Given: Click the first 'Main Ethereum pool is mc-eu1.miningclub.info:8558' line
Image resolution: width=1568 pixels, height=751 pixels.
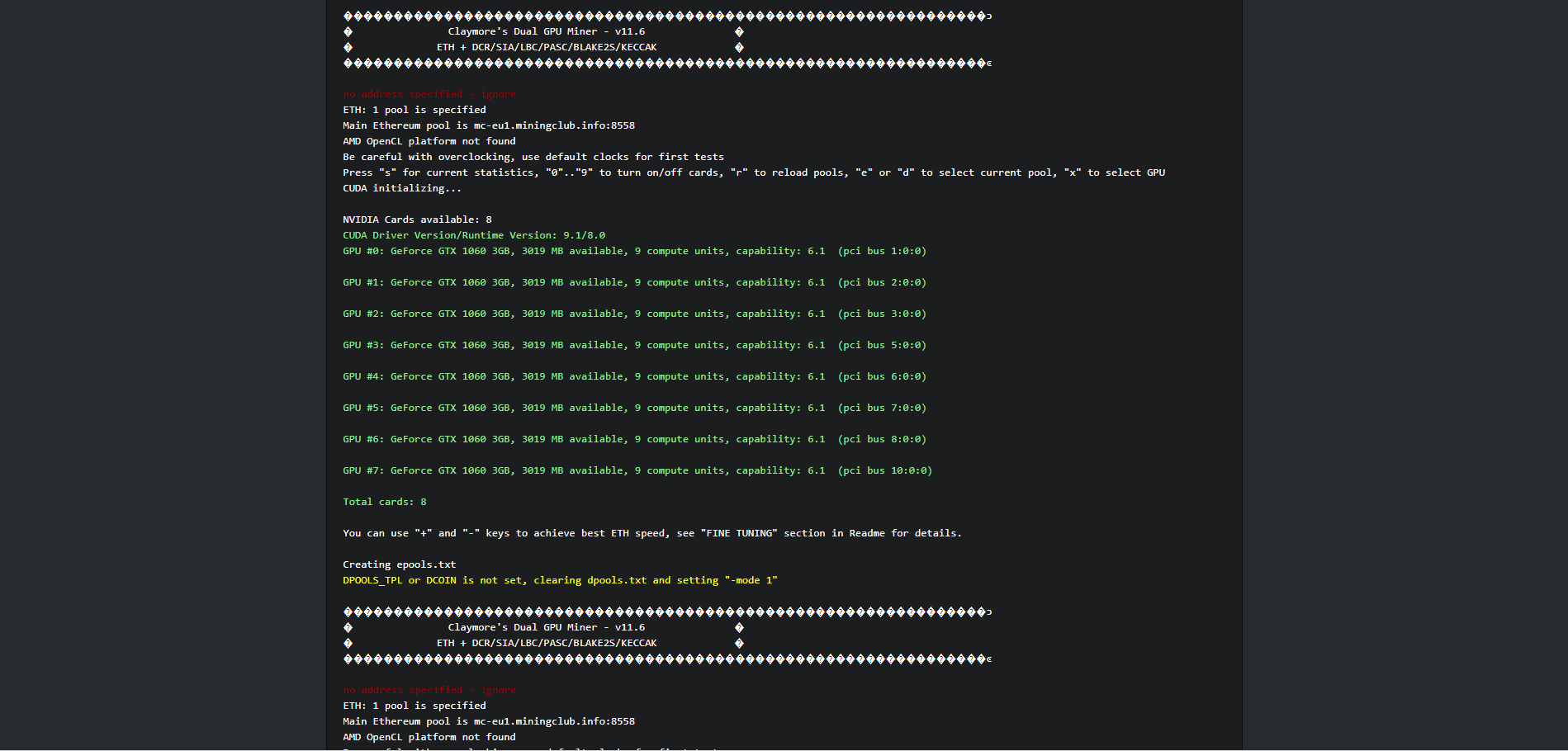Looking at the screenshot, I should [489, 125].
